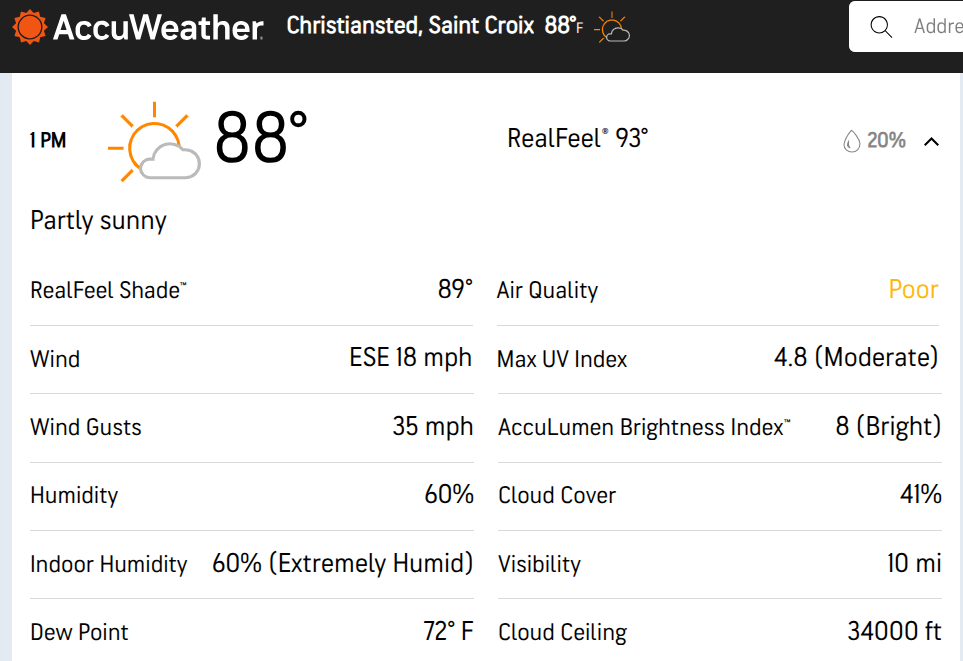The image size is (963, 661).
Task: Collapse the 1 PM hourly details chevron
Action: (931, 142)
